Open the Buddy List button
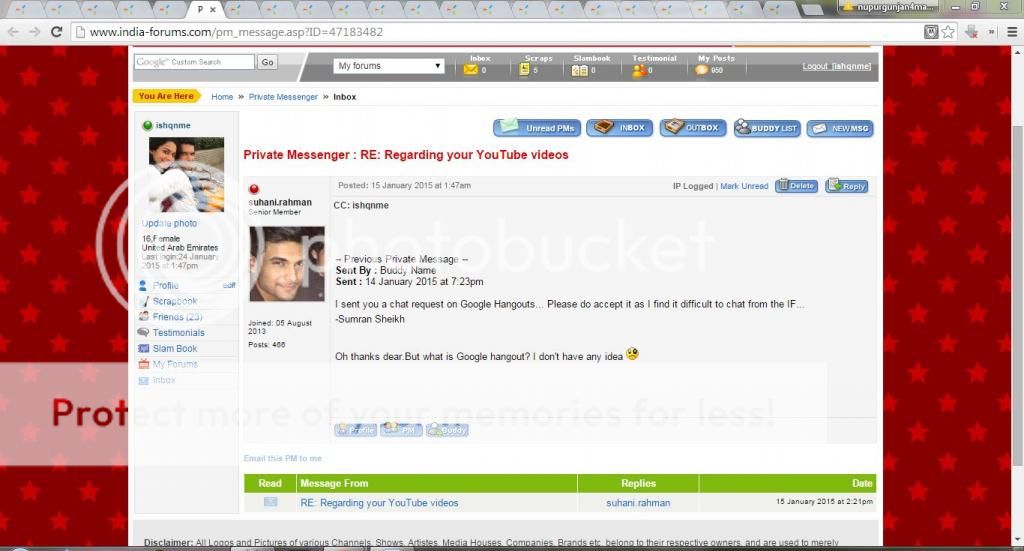Viewport: 1024px width, 551px height. pyautogui.click(x=766, y=128)
